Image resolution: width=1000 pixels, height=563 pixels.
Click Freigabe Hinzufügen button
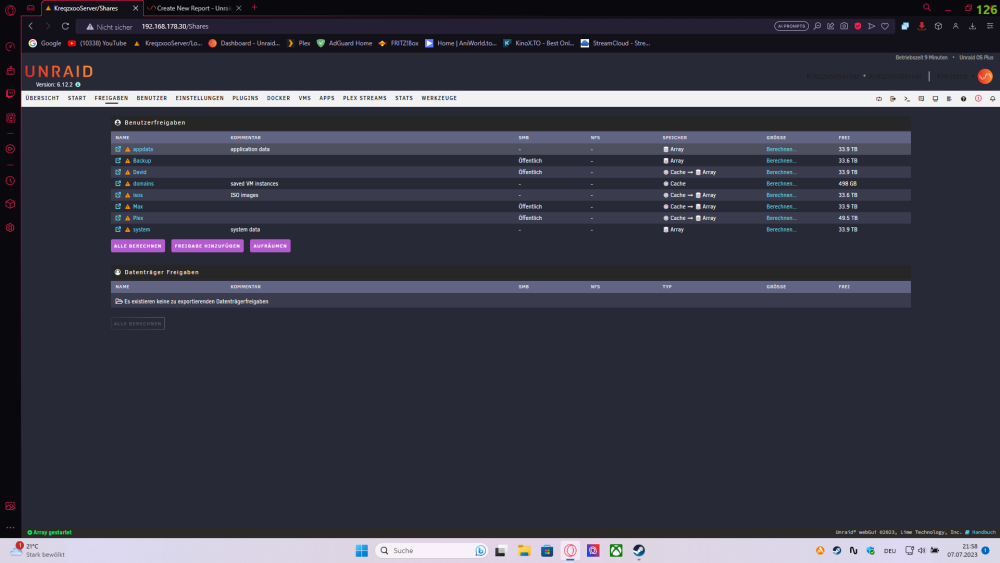tap(207, 246)
